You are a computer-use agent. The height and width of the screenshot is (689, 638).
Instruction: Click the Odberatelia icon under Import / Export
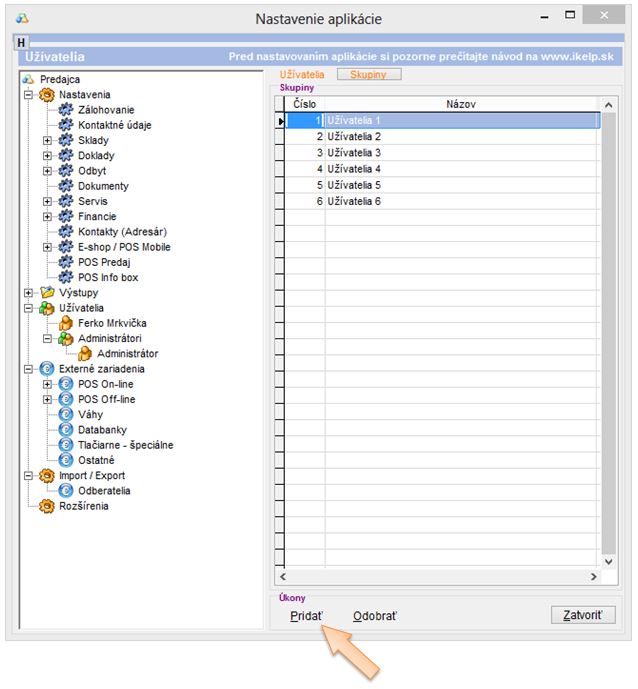click(66, 491)
